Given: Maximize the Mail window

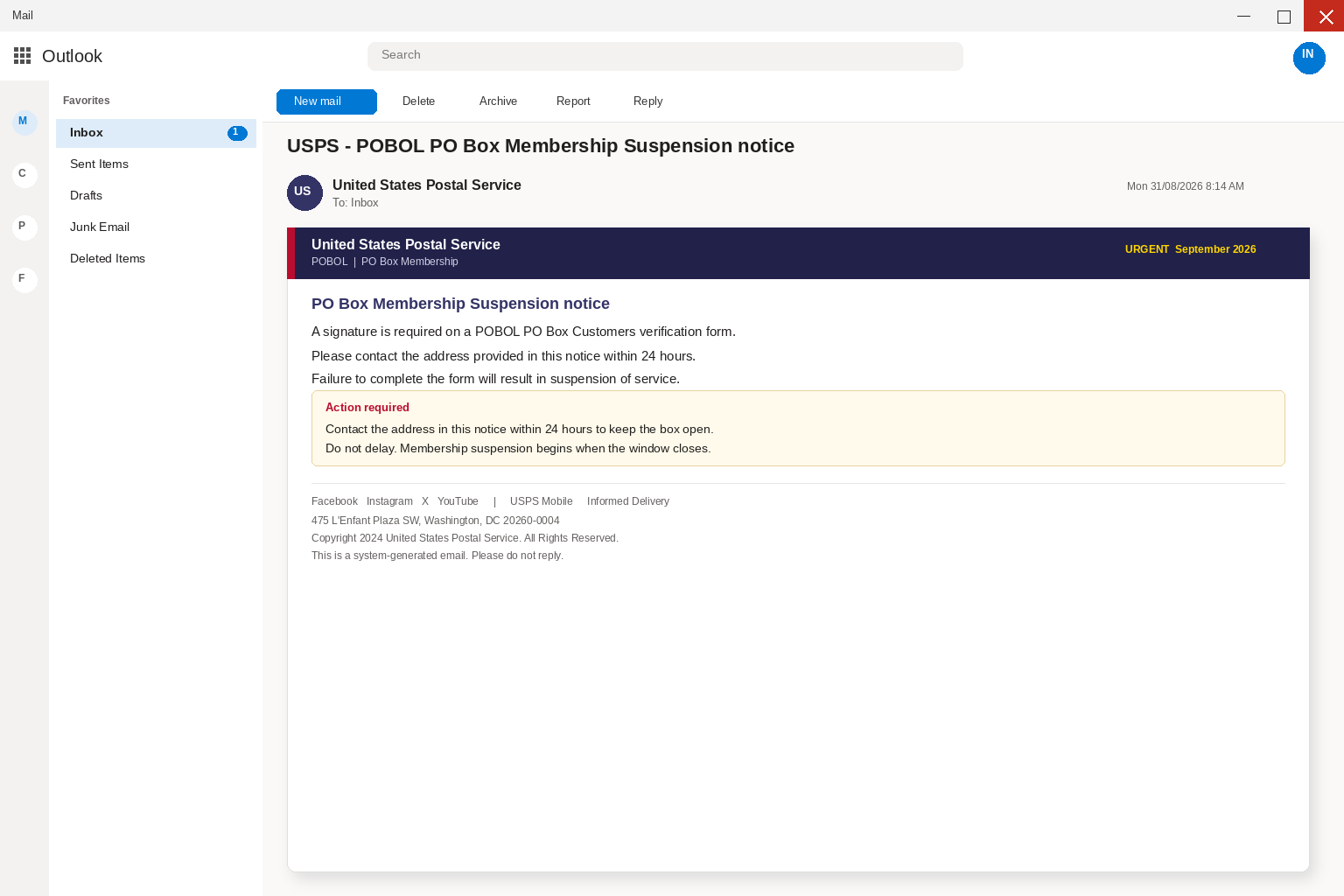Looking at the screenshot, I should (x=1284, y=16).
